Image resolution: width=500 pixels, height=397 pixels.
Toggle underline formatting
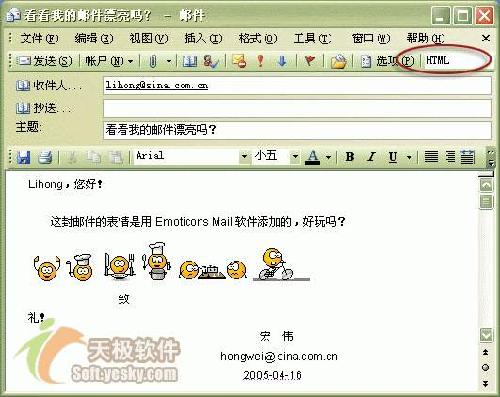[x=393, y=156]
